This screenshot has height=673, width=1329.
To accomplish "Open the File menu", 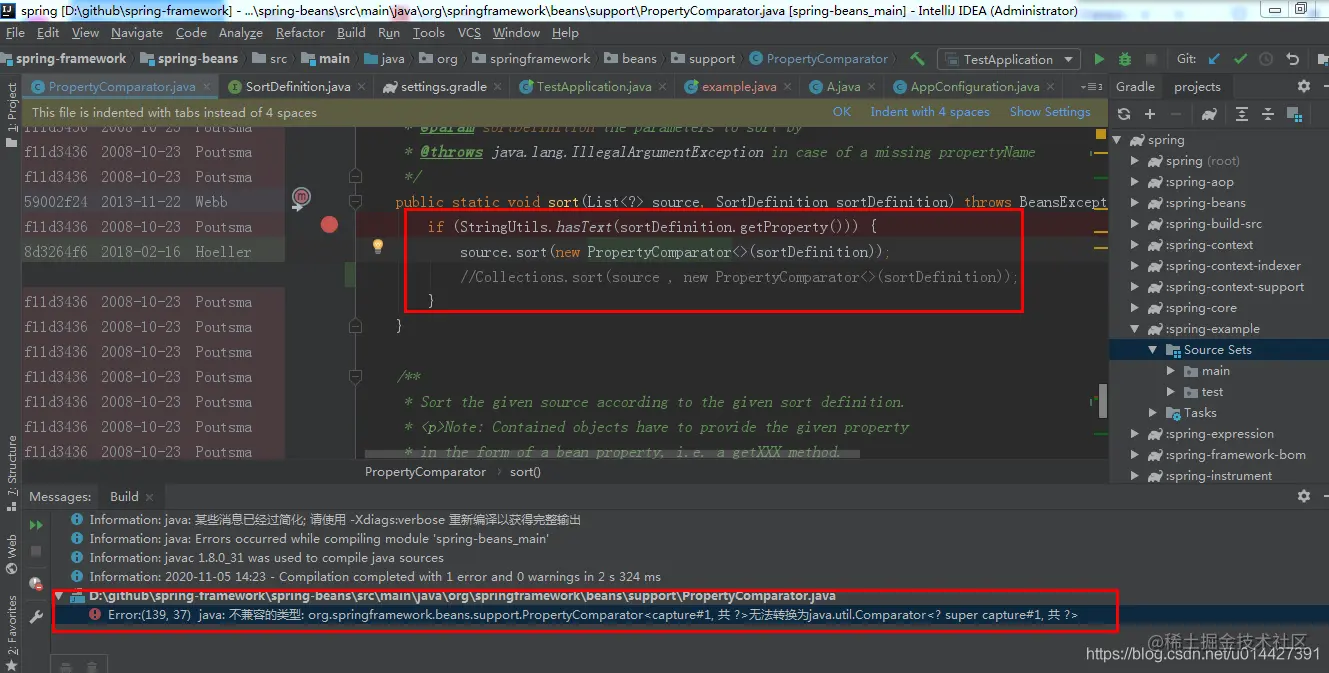I will (x=16, y=33).
